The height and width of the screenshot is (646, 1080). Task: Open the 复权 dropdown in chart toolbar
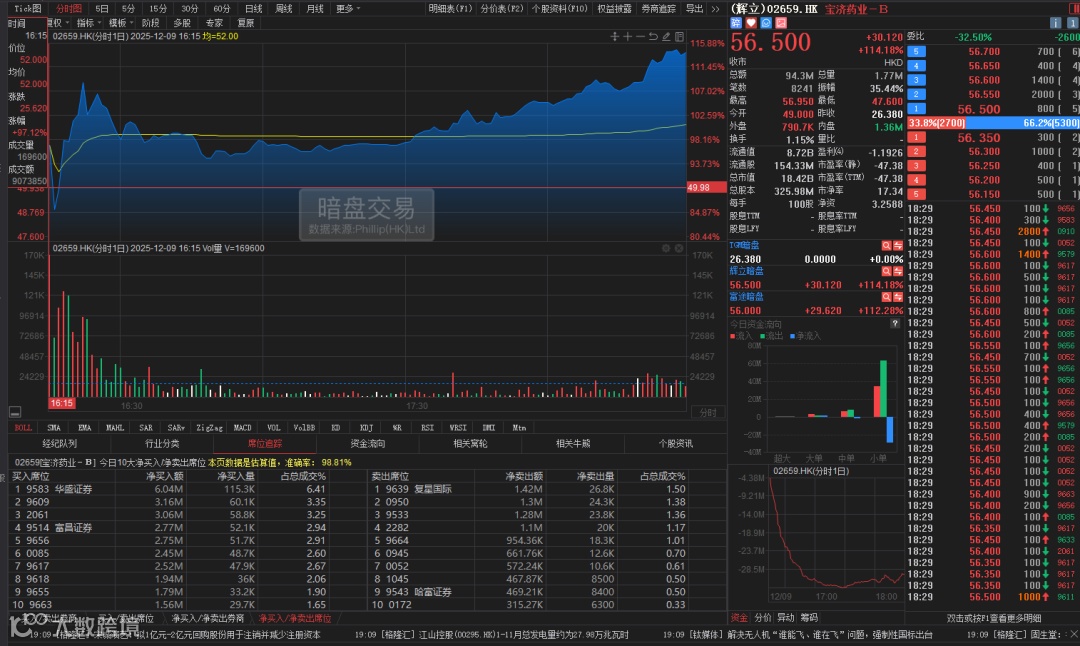[58, 23]
